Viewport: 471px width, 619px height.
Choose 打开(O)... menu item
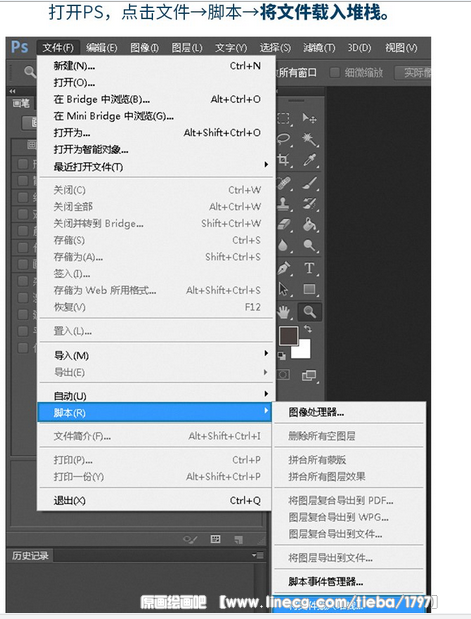tap(156, 83)
